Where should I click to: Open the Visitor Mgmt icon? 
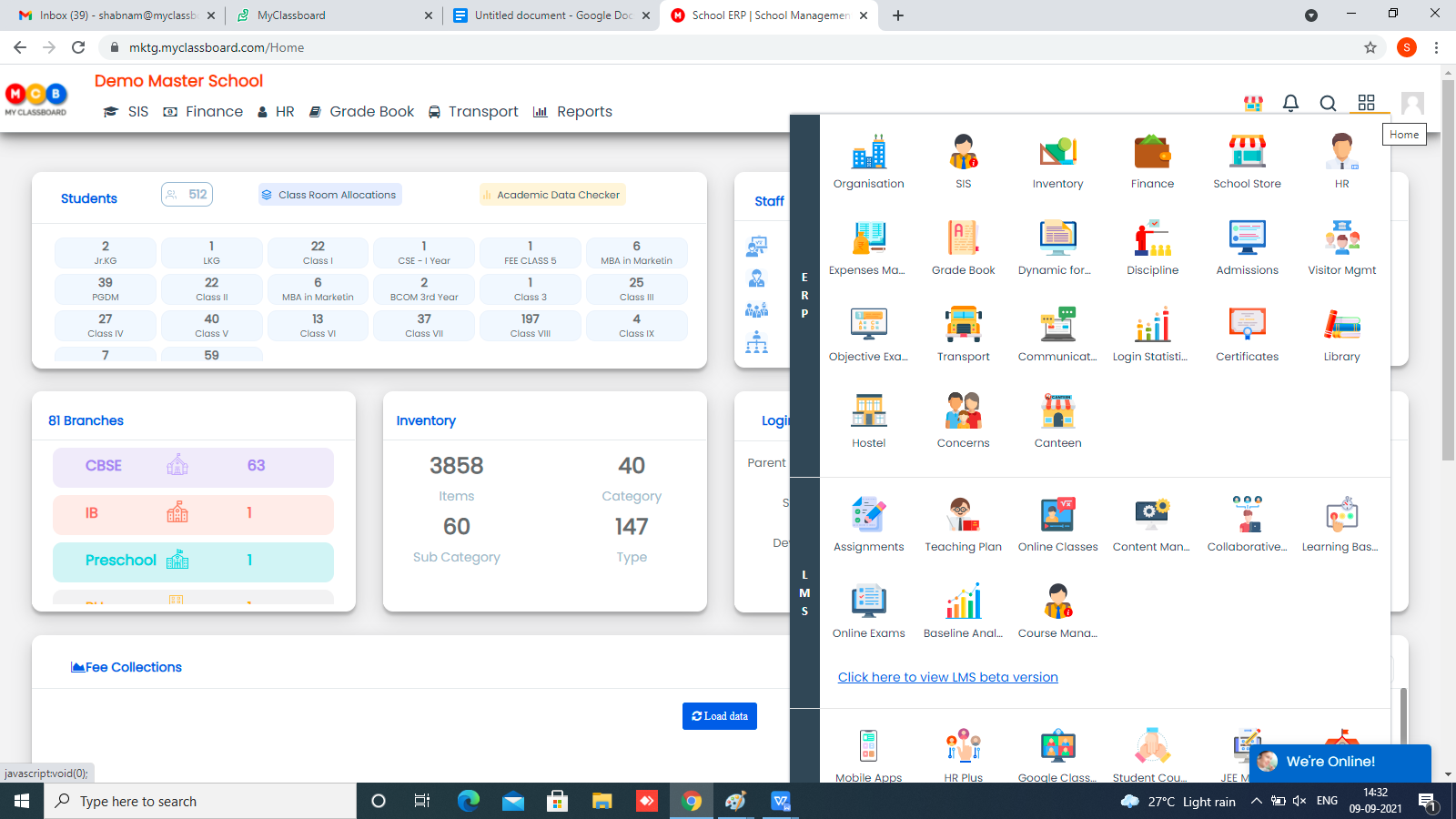pyautogui.click(x=1341, y=238)
